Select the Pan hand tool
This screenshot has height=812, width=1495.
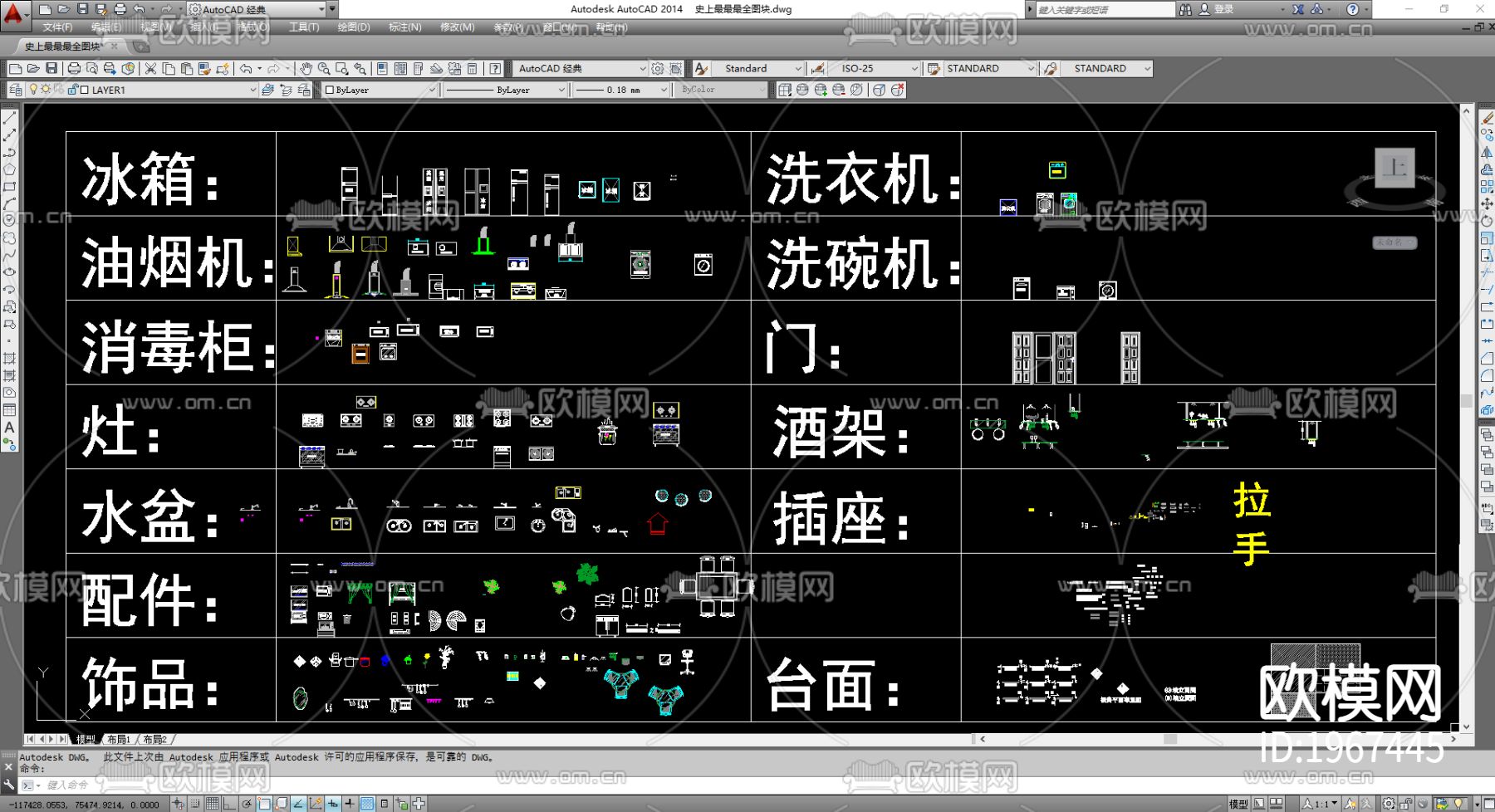click(306, 69)
